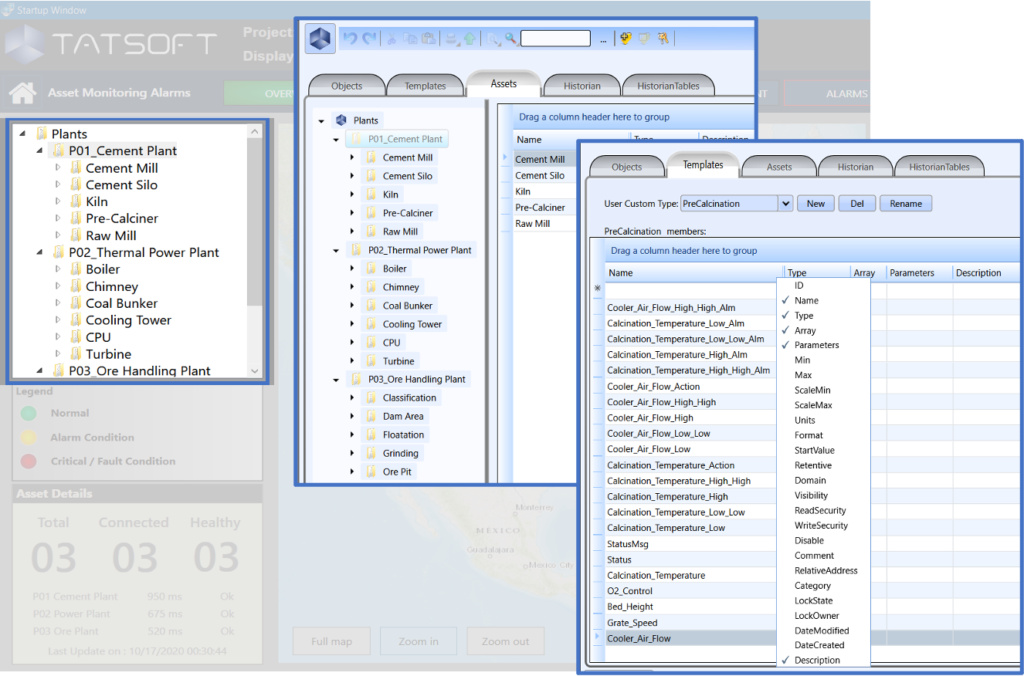Uncheck the Array column in the column list
This screenshot has height=676, width=1024.
tap(804, 330)
